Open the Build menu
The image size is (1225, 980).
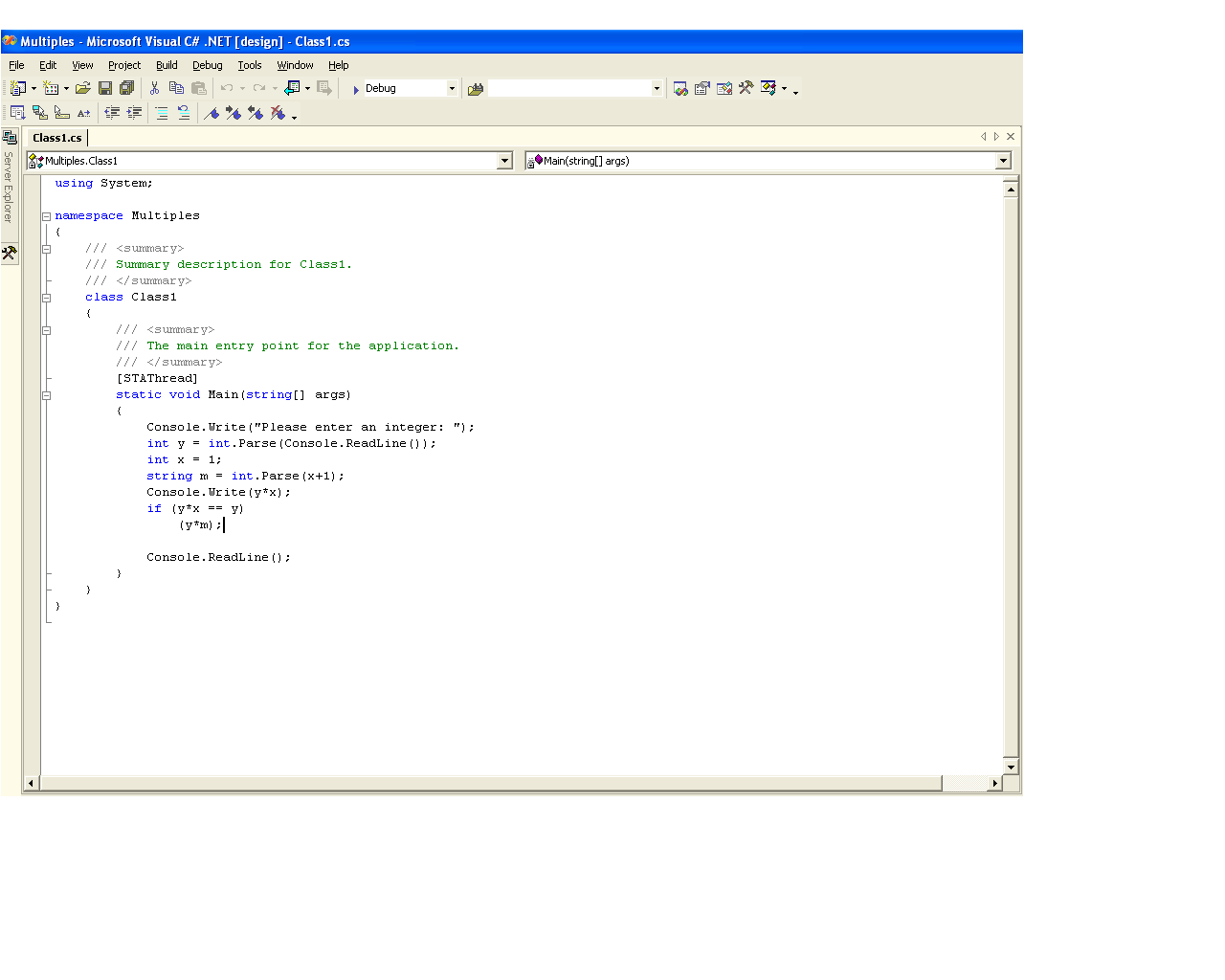(167, 65)
